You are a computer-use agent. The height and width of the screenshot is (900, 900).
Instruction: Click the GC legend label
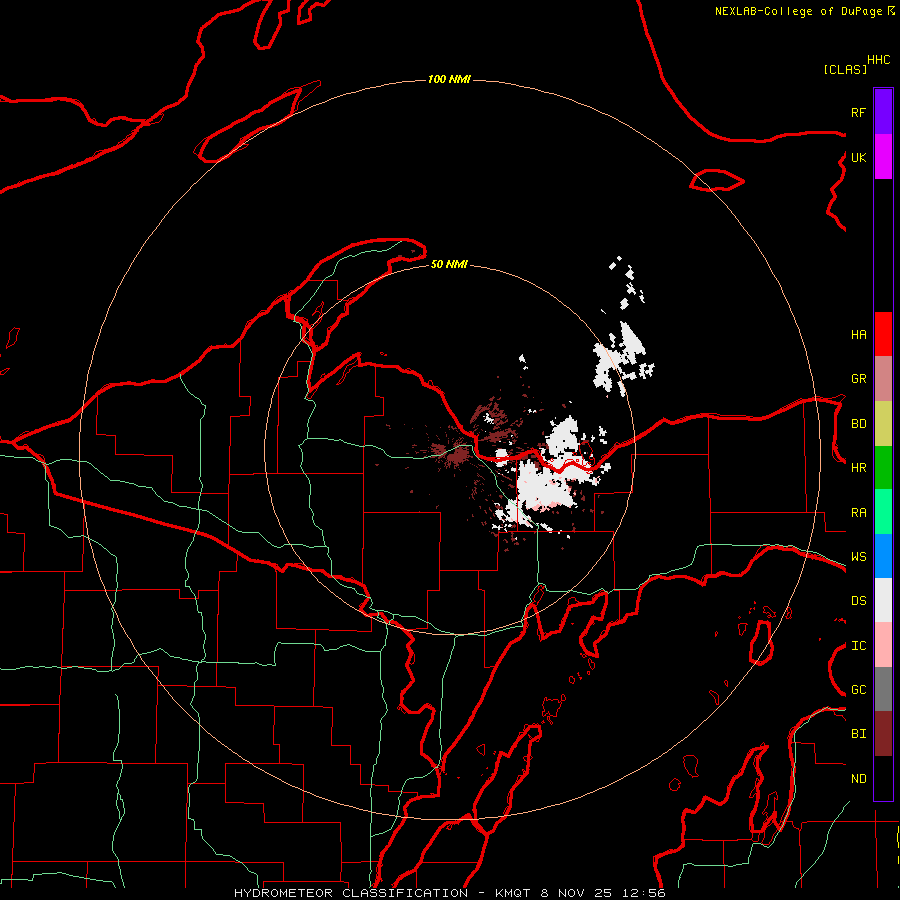858,690
